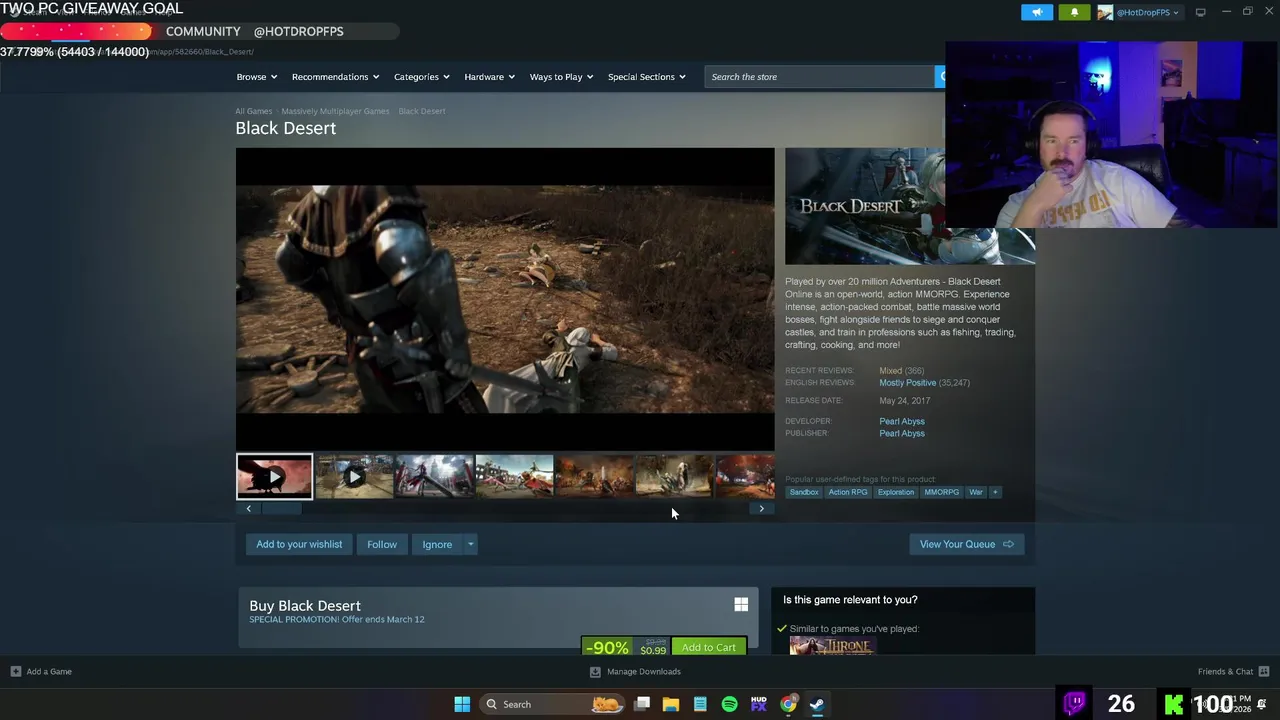Expand the Browse menu

pos(257,77)
